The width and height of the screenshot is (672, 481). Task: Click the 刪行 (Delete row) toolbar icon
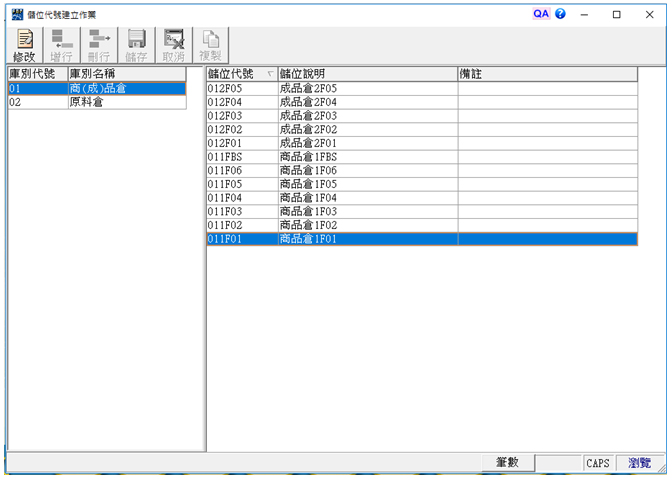coord(99,44)
